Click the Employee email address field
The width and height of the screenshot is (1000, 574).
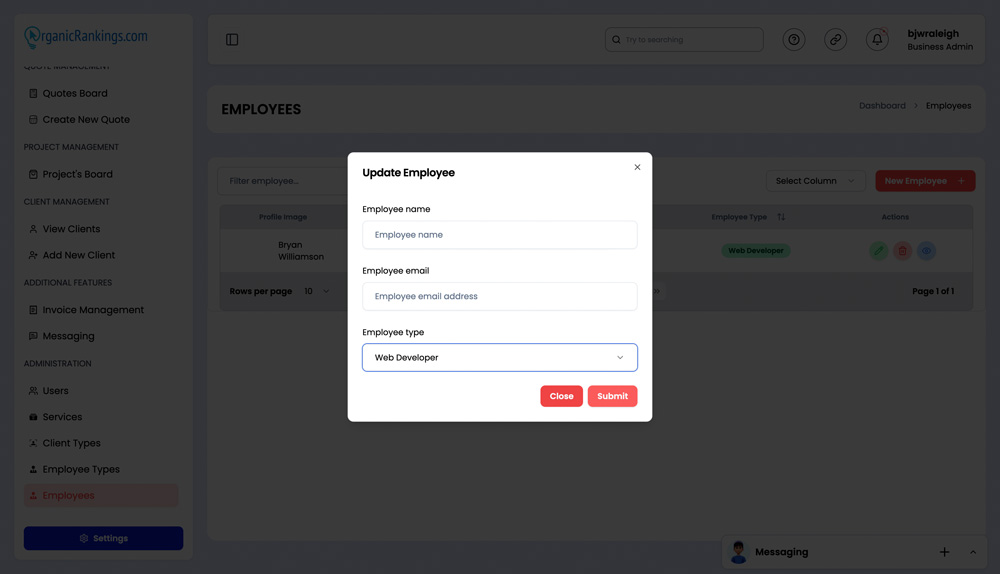click(x=499, y=297)
